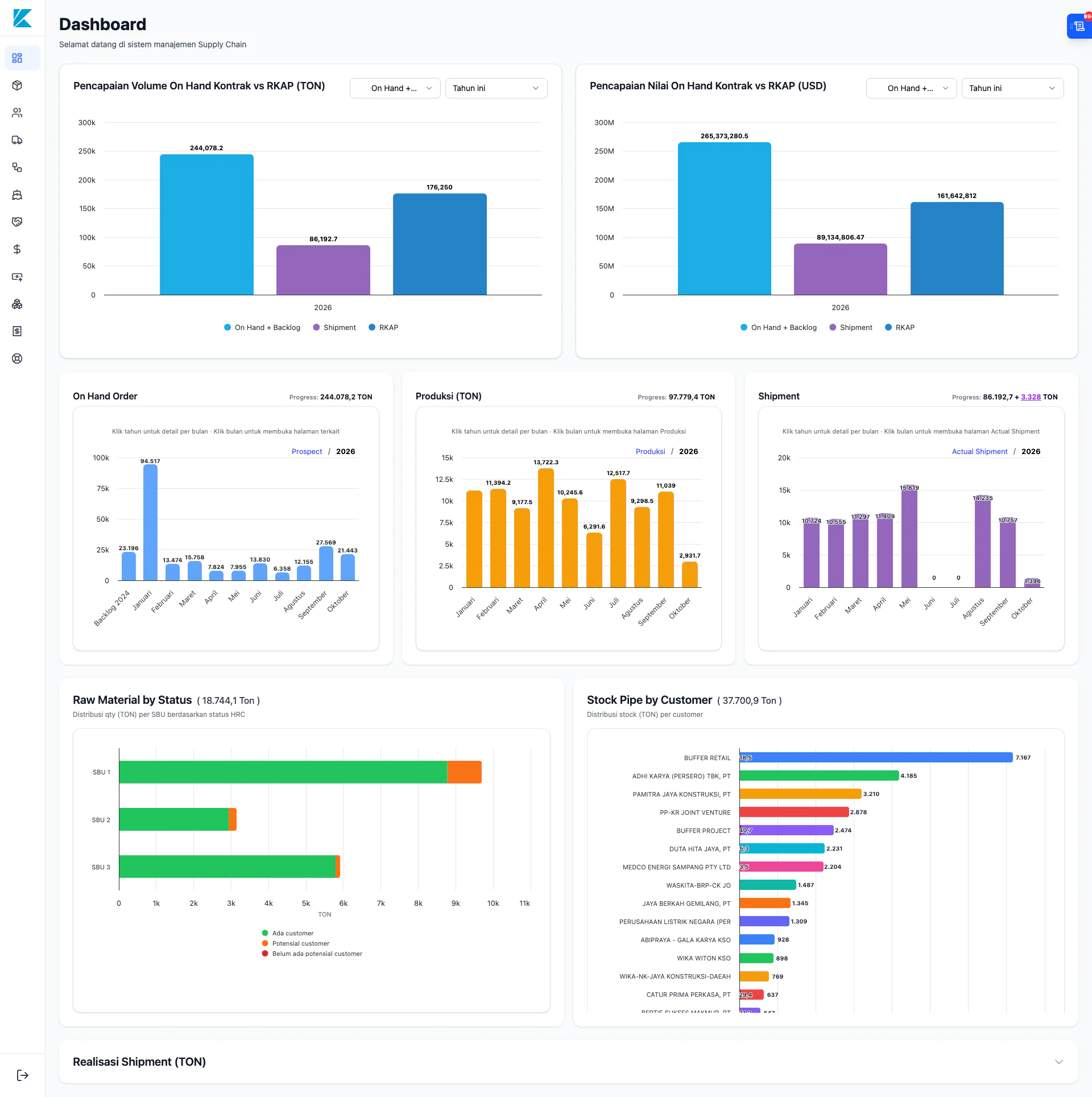The image size is (1092, 1097).
Task: Click the April 13,722.3 bar in Produksi chart
Action: pos(545,527)
